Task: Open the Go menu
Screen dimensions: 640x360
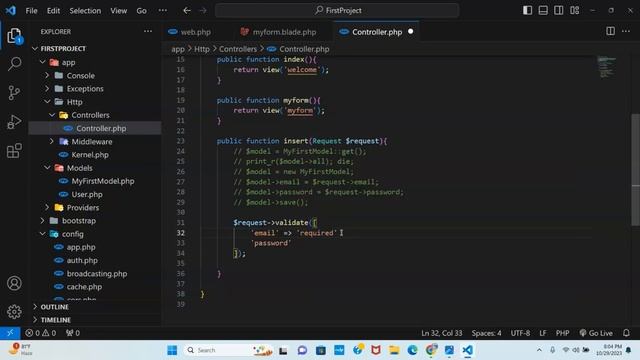Action: click(x=142, y=11)
